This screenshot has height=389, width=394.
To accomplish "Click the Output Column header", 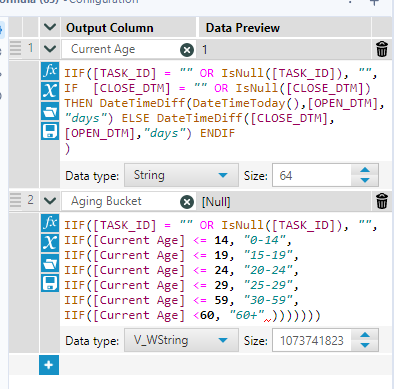I will (x=110, y=28).
